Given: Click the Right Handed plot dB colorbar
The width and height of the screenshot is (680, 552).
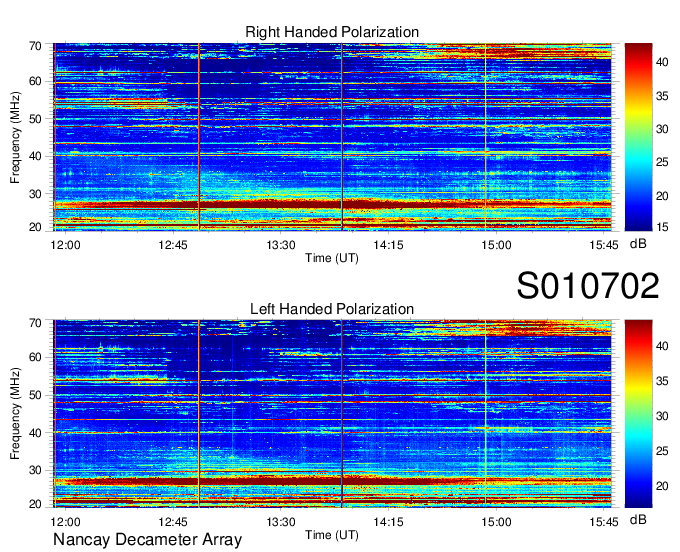Looking at the screenshot, I should coord(638,137).
